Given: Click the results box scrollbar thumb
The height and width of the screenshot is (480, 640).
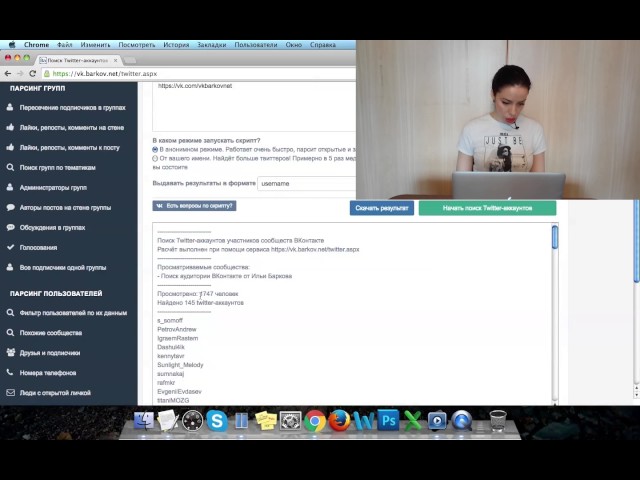Looking at the screenshot, I should pos(555,237).
